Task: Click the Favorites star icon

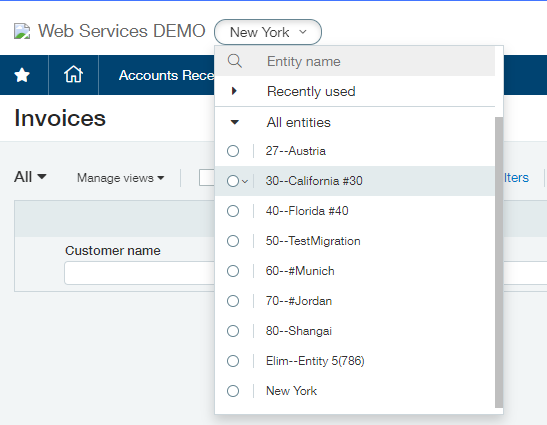Action: (x=22, y=75)
